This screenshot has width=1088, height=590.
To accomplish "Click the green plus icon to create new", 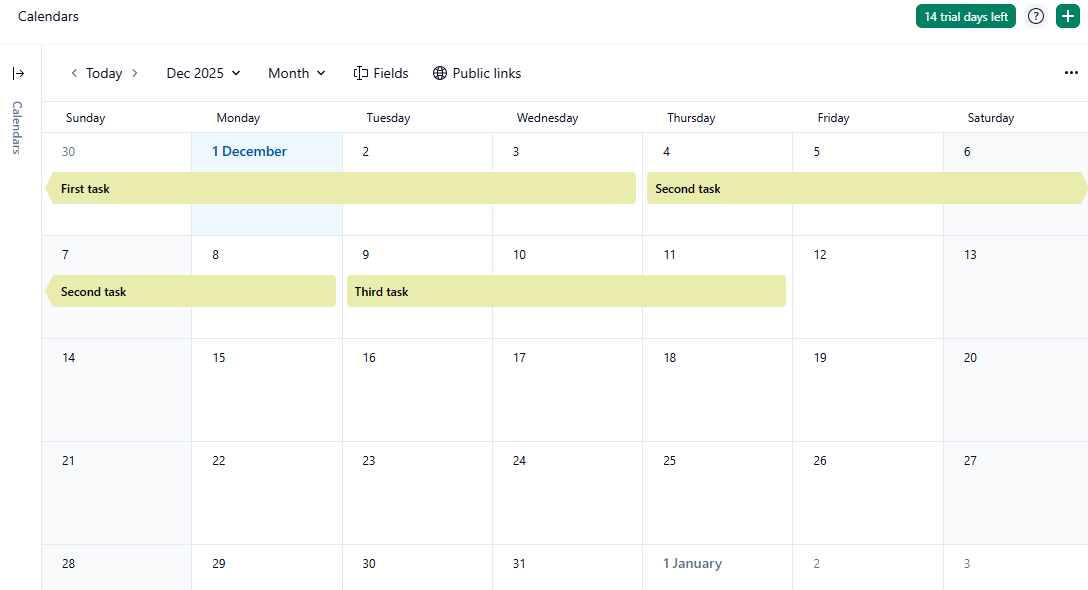I will click(1067, 16).
